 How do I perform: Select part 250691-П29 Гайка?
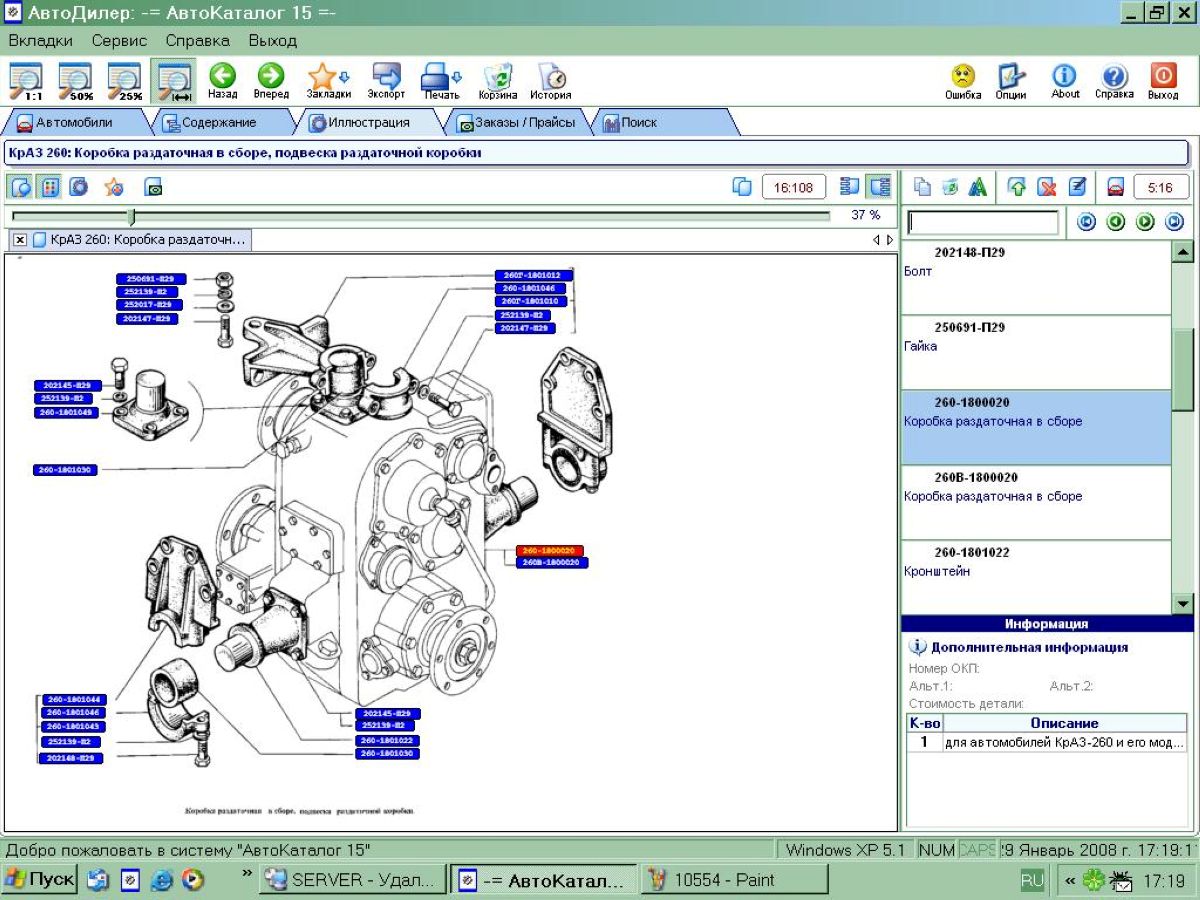pos(1036,352)
